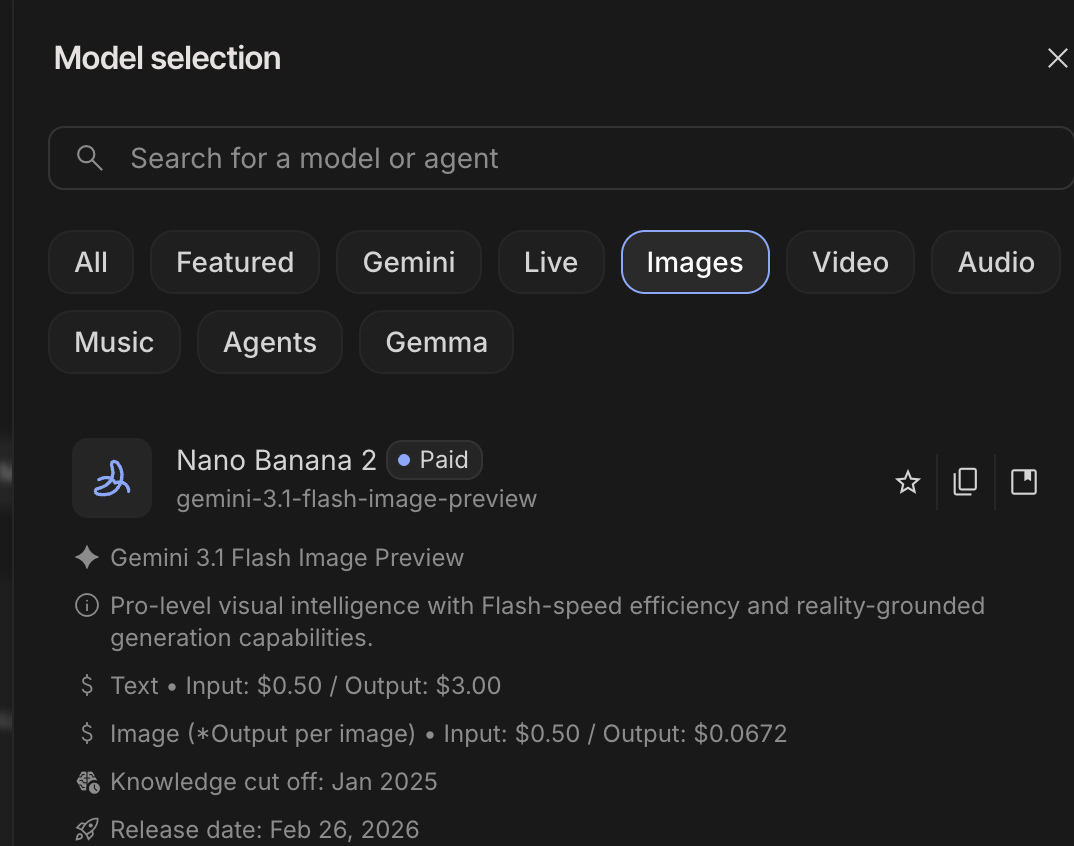
Task: Copy the Nano Banana 2 model ID
Action: pyautogui.click(x=966, y=482)
